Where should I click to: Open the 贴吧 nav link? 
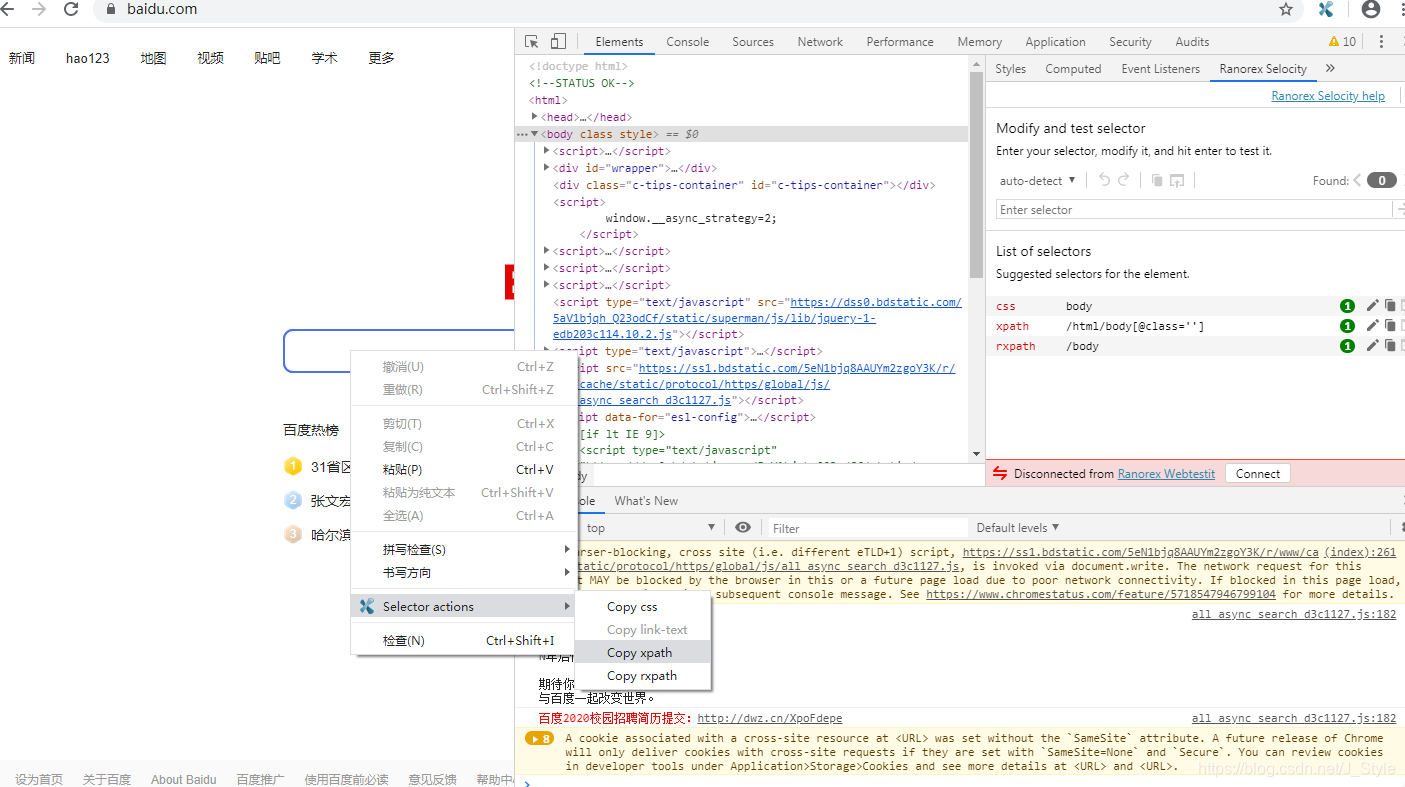point(267,58)
